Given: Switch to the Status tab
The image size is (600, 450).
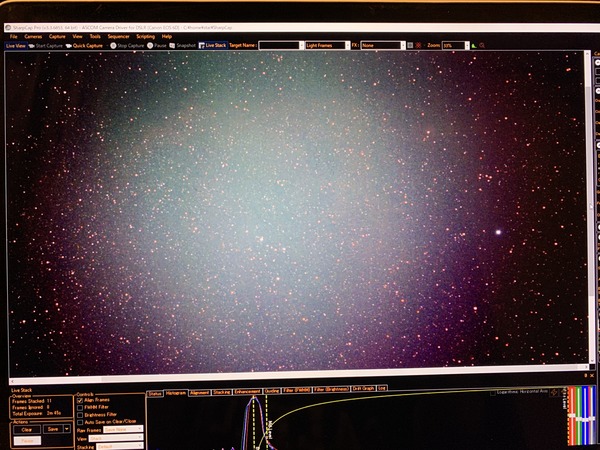Looking at the screenshot, I should click(x=155, y=393).
